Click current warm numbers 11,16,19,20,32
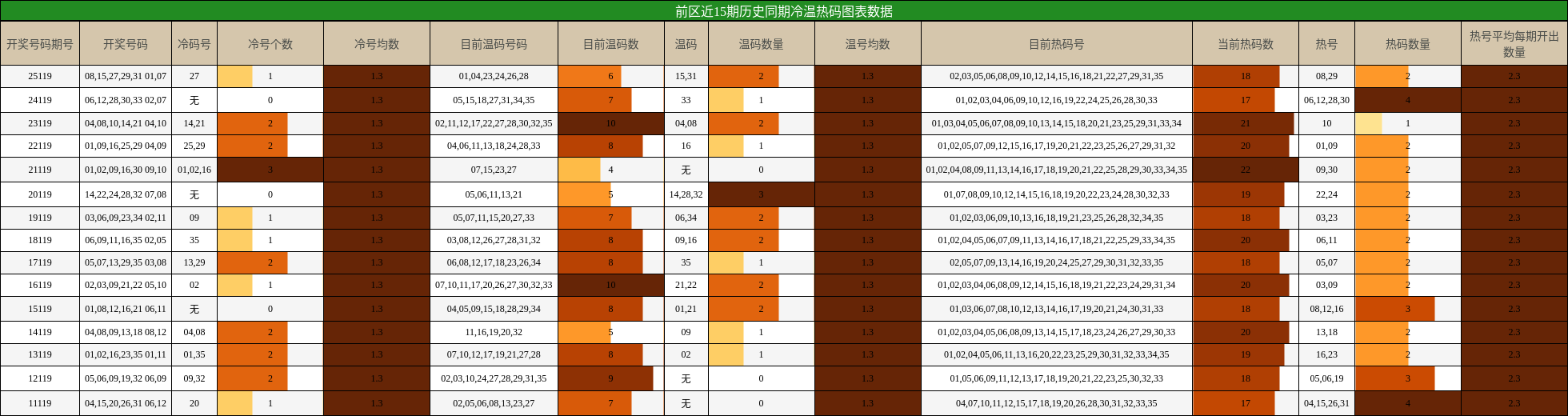 494,332
